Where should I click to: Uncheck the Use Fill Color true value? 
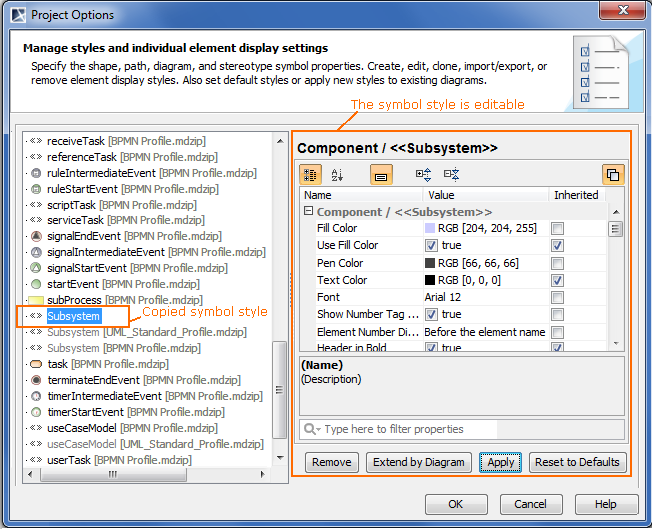click(x=431, y=245)
